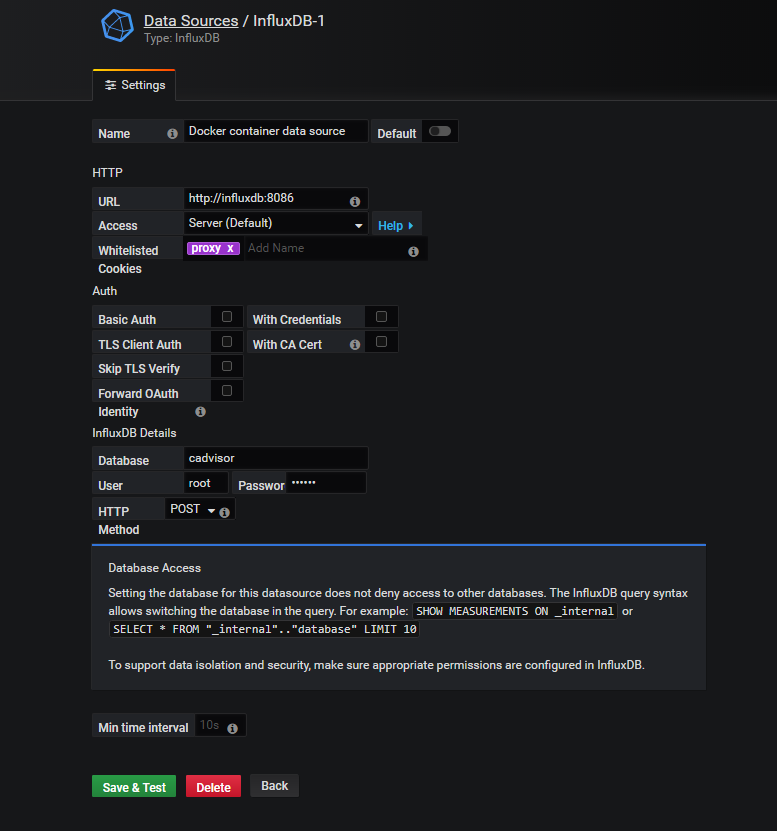Click the HTTP Method info icon
This screenshot has width=777, height=831.
[225, 512]
